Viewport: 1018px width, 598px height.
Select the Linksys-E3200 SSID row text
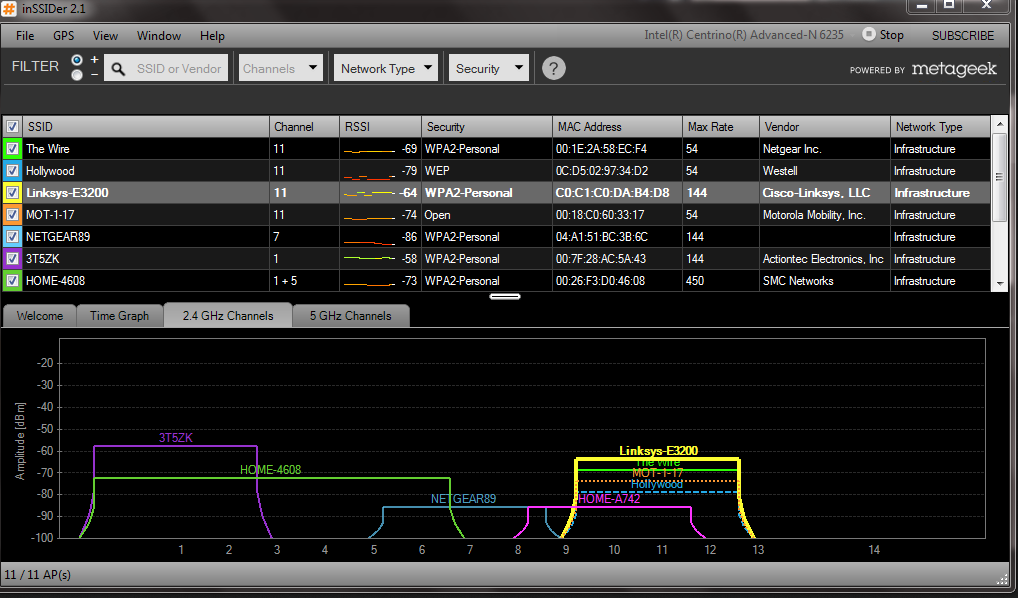click(x=67, y=193)
